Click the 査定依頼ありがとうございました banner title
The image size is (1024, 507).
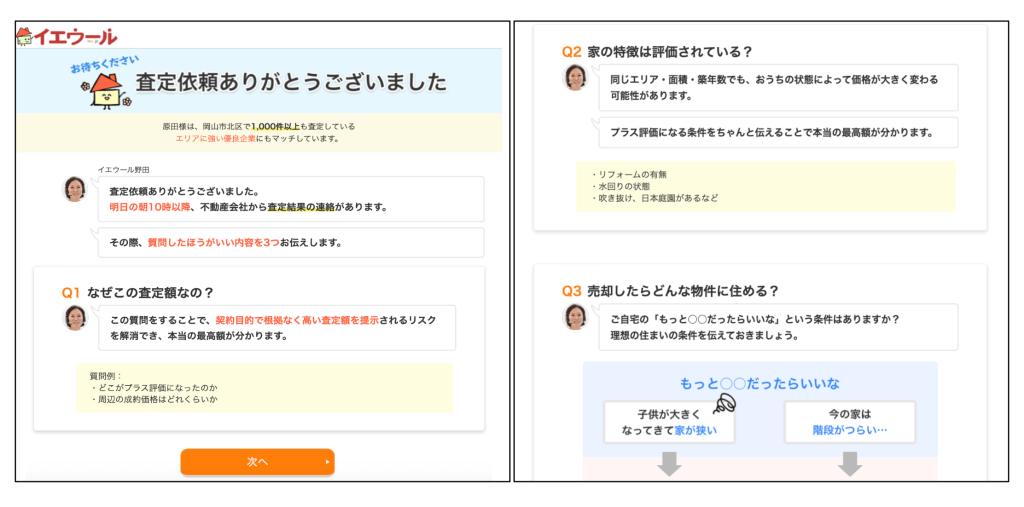[291, 82]
